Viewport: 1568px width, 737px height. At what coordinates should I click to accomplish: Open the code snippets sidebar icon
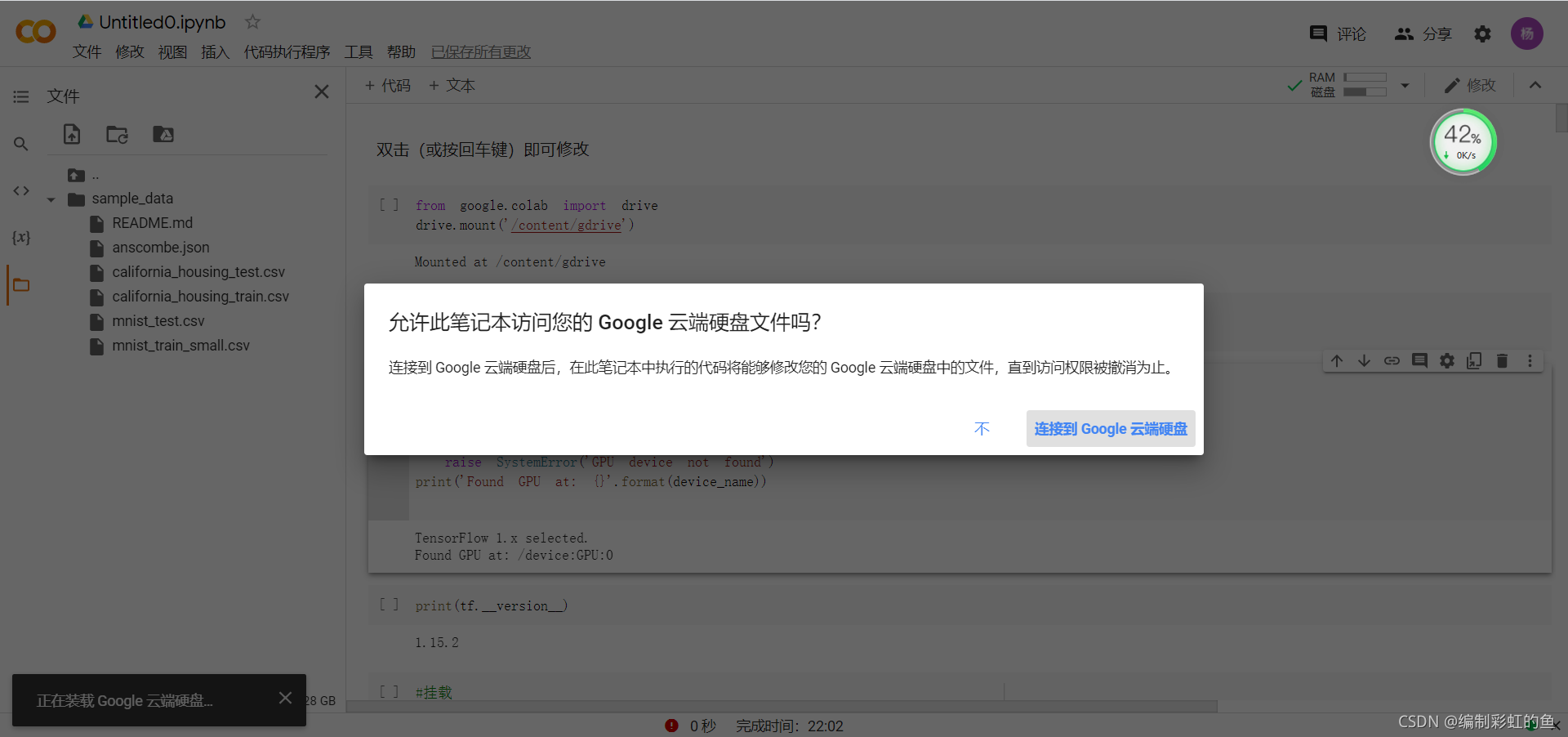[x=21, y=190]
